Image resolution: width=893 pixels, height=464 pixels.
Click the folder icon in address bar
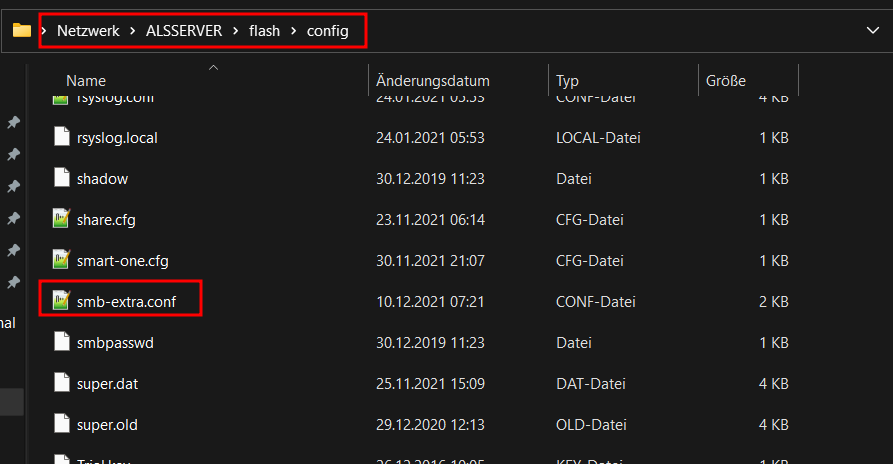(x=22, y=30)
